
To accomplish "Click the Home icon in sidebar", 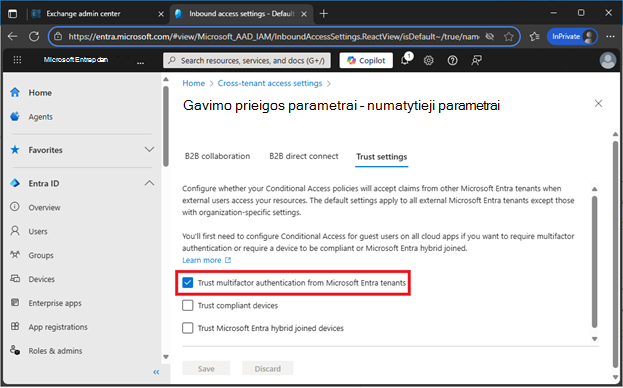I will click(x=15, y=93).
